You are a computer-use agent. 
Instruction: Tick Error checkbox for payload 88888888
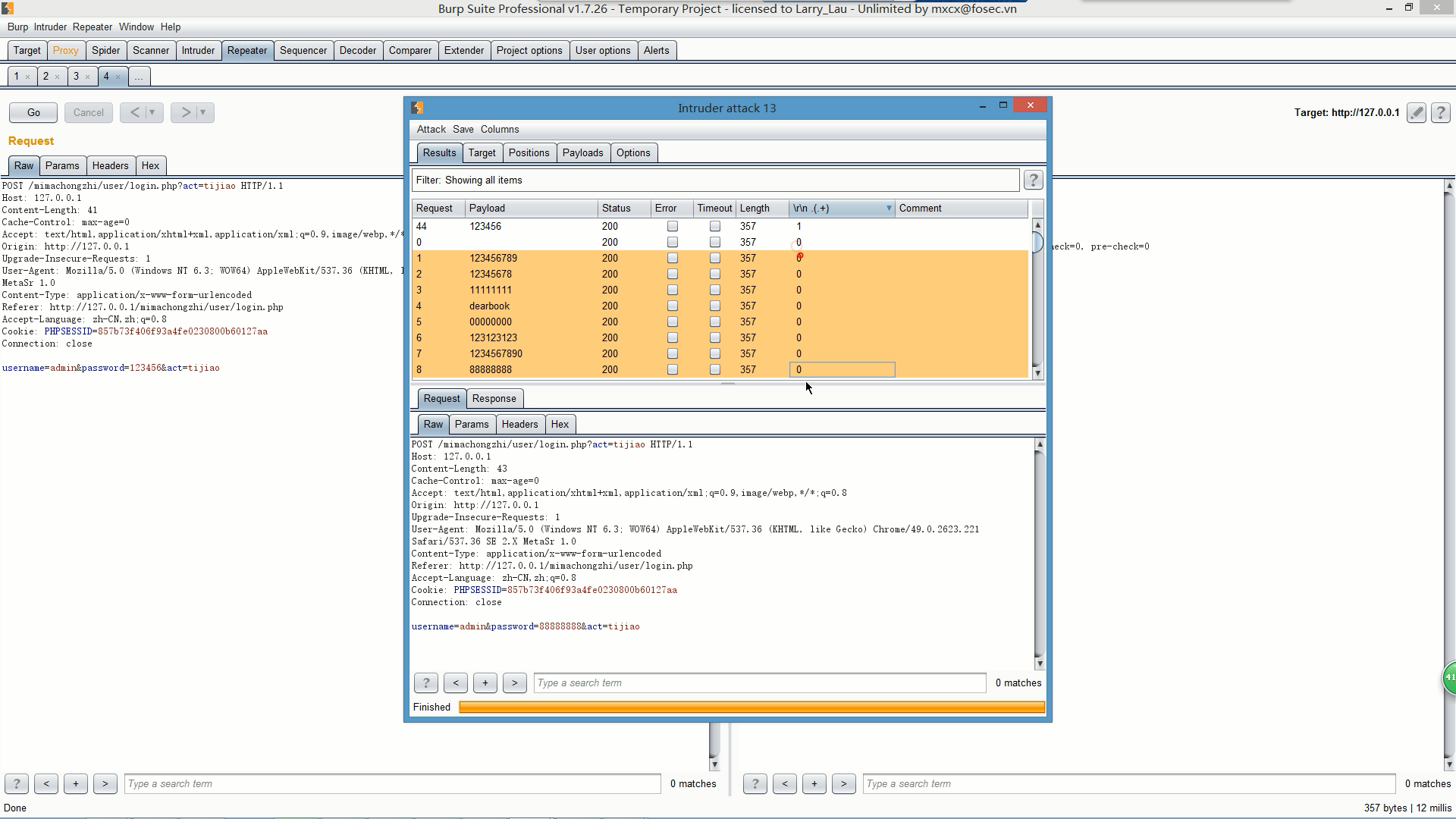pos(672,369)
